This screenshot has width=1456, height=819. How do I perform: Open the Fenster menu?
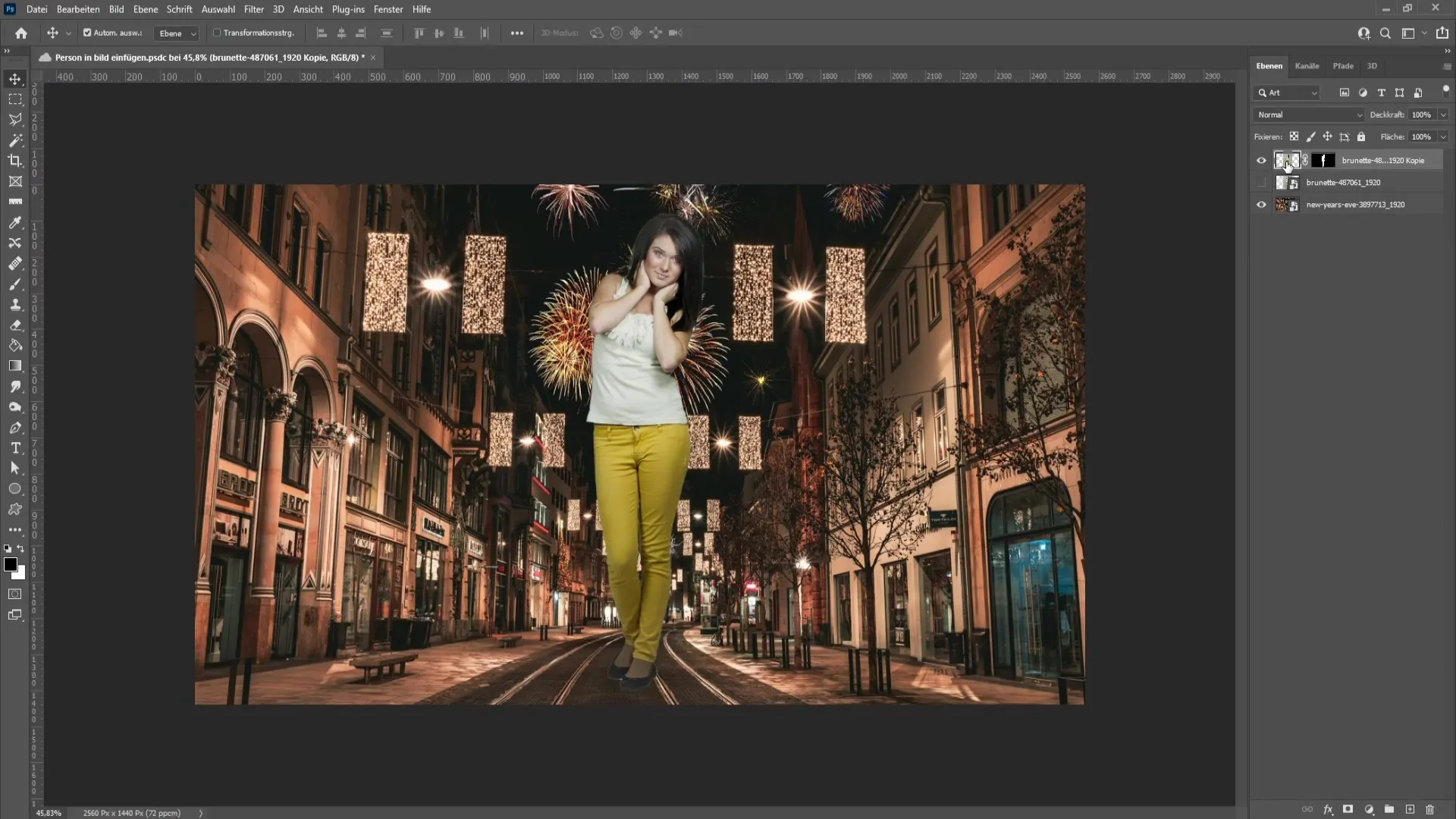[x=389, y=9]
